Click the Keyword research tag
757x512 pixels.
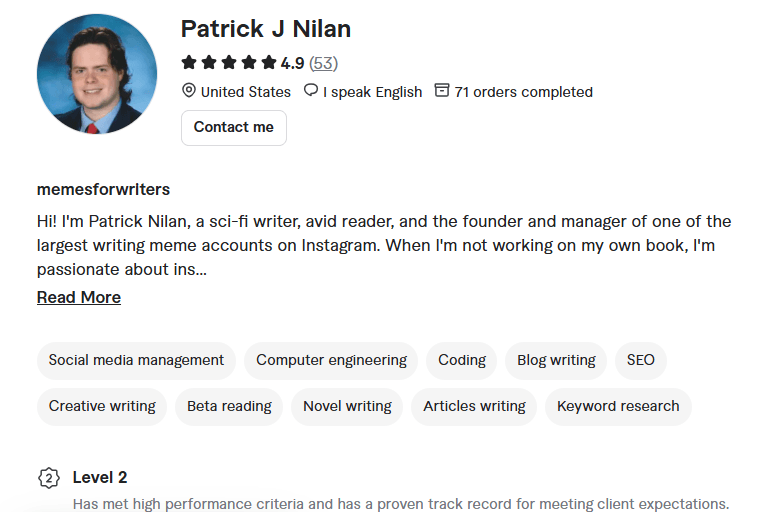[618, 406]
